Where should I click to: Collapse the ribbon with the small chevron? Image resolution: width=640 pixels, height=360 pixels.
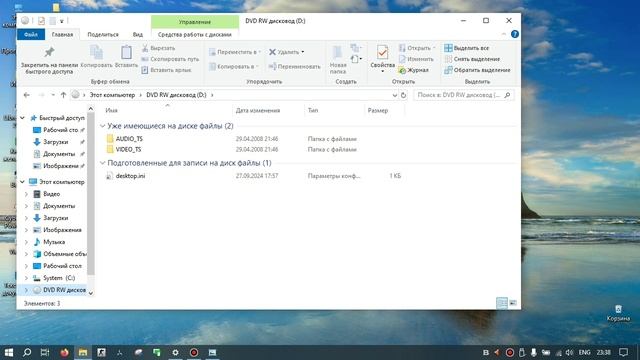point(504,34)
